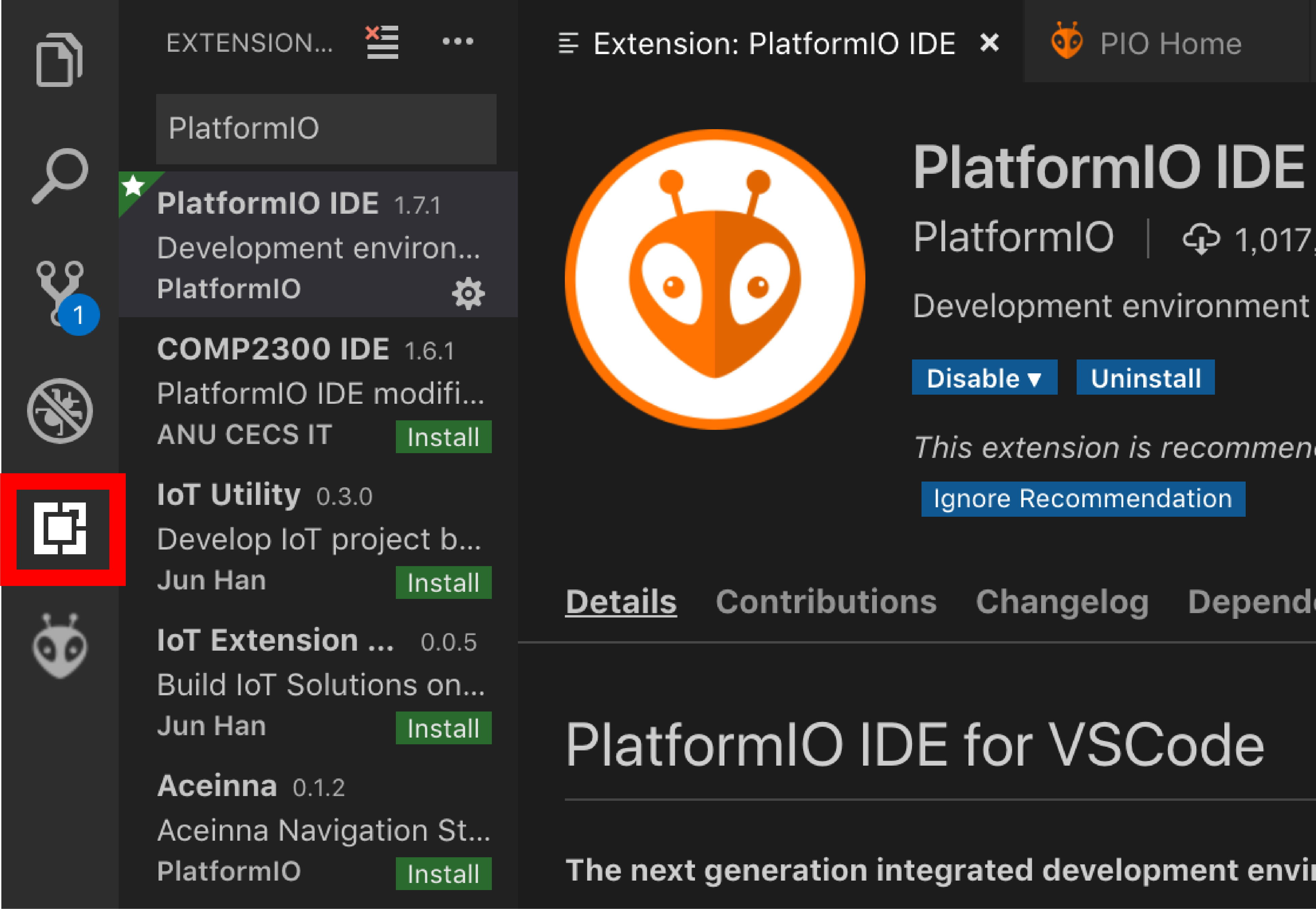
Task: Open the Disable dropdown button
Action: 984,378
